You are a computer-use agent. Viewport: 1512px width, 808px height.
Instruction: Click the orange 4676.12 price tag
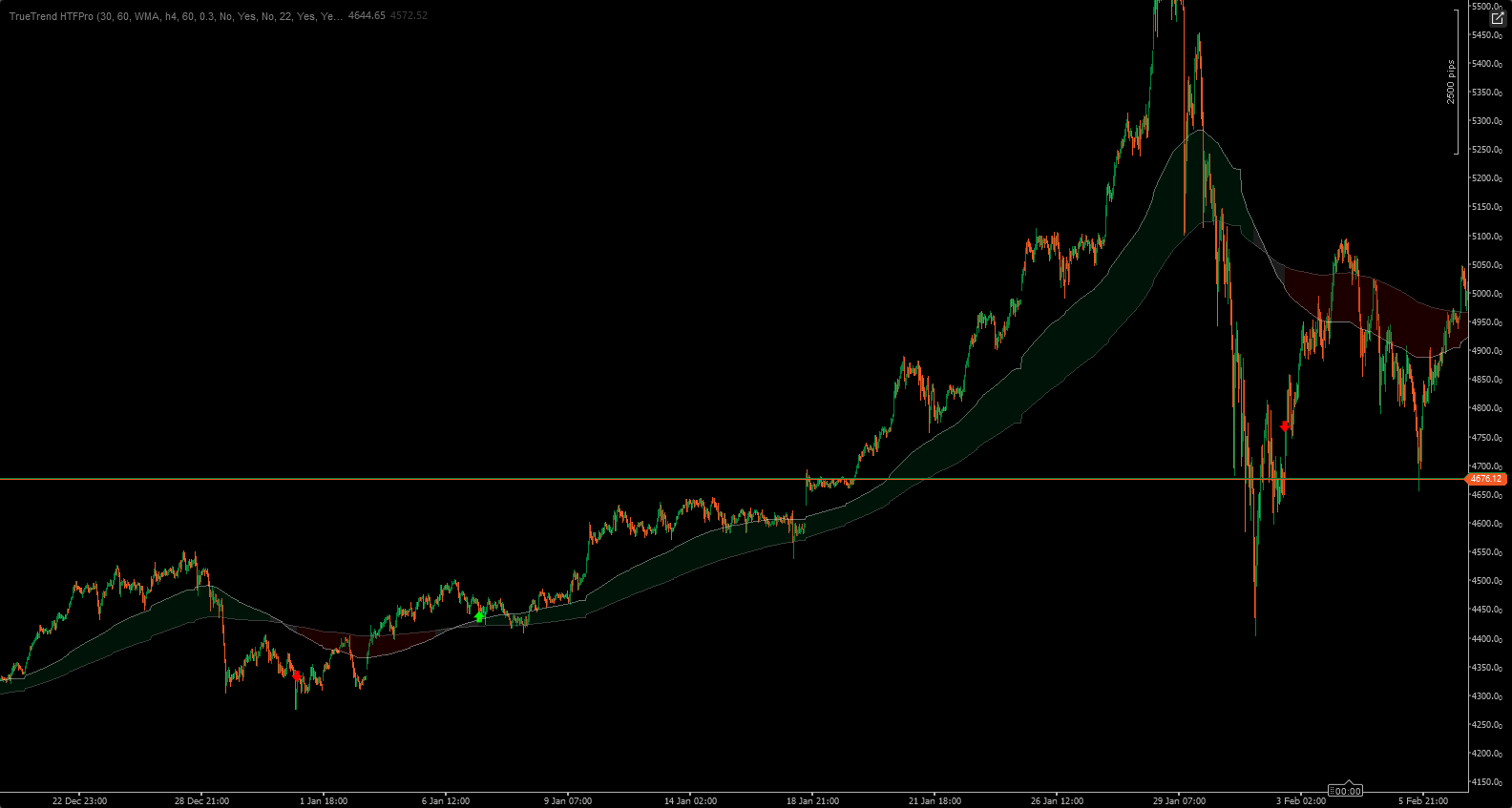1486,479
